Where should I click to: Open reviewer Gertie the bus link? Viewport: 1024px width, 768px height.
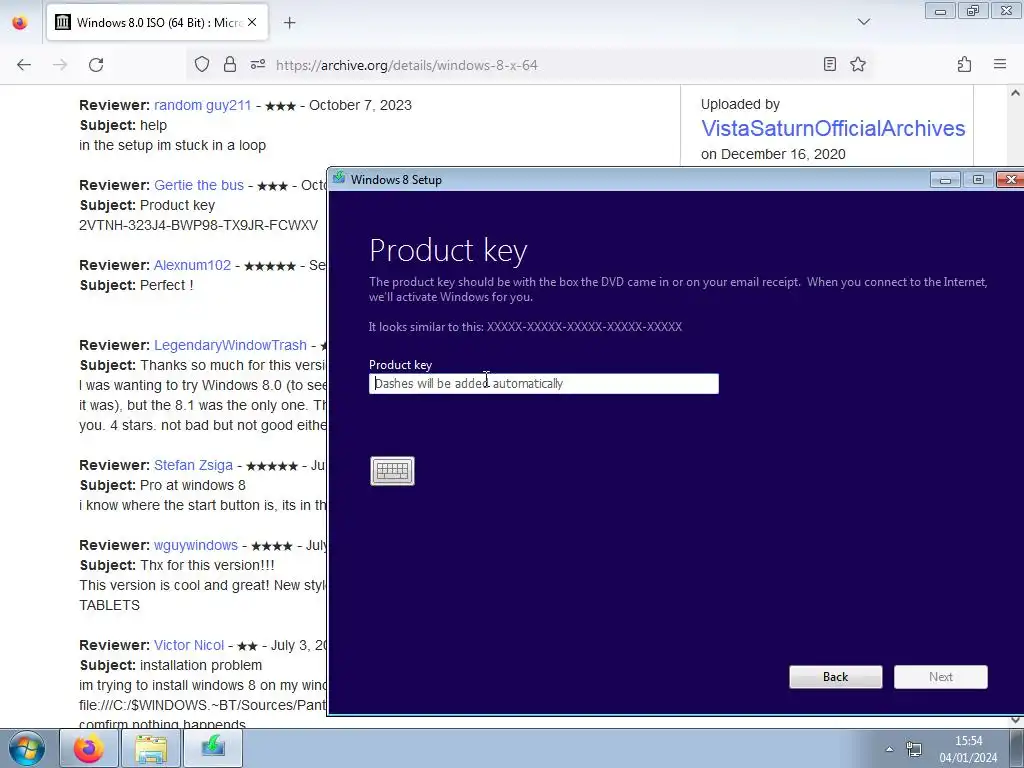[x=199, y=185]
